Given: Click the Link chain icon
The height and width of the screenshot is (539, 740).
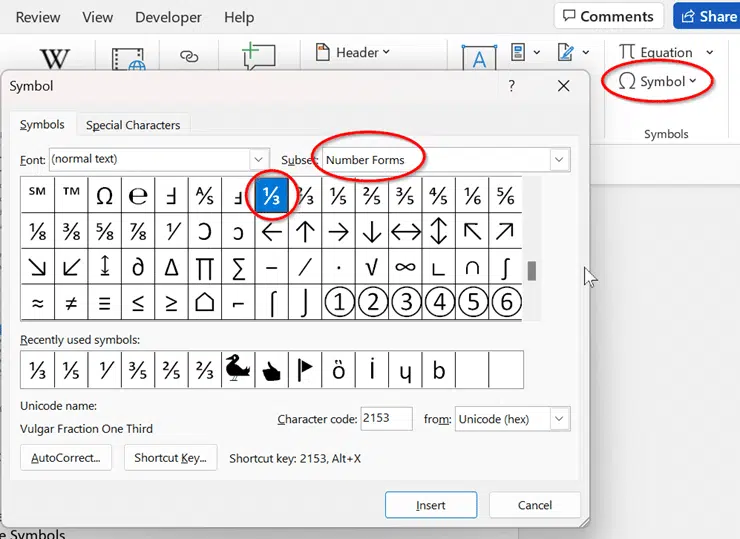Looking at the screenshot, I should (x=189, y=57).
